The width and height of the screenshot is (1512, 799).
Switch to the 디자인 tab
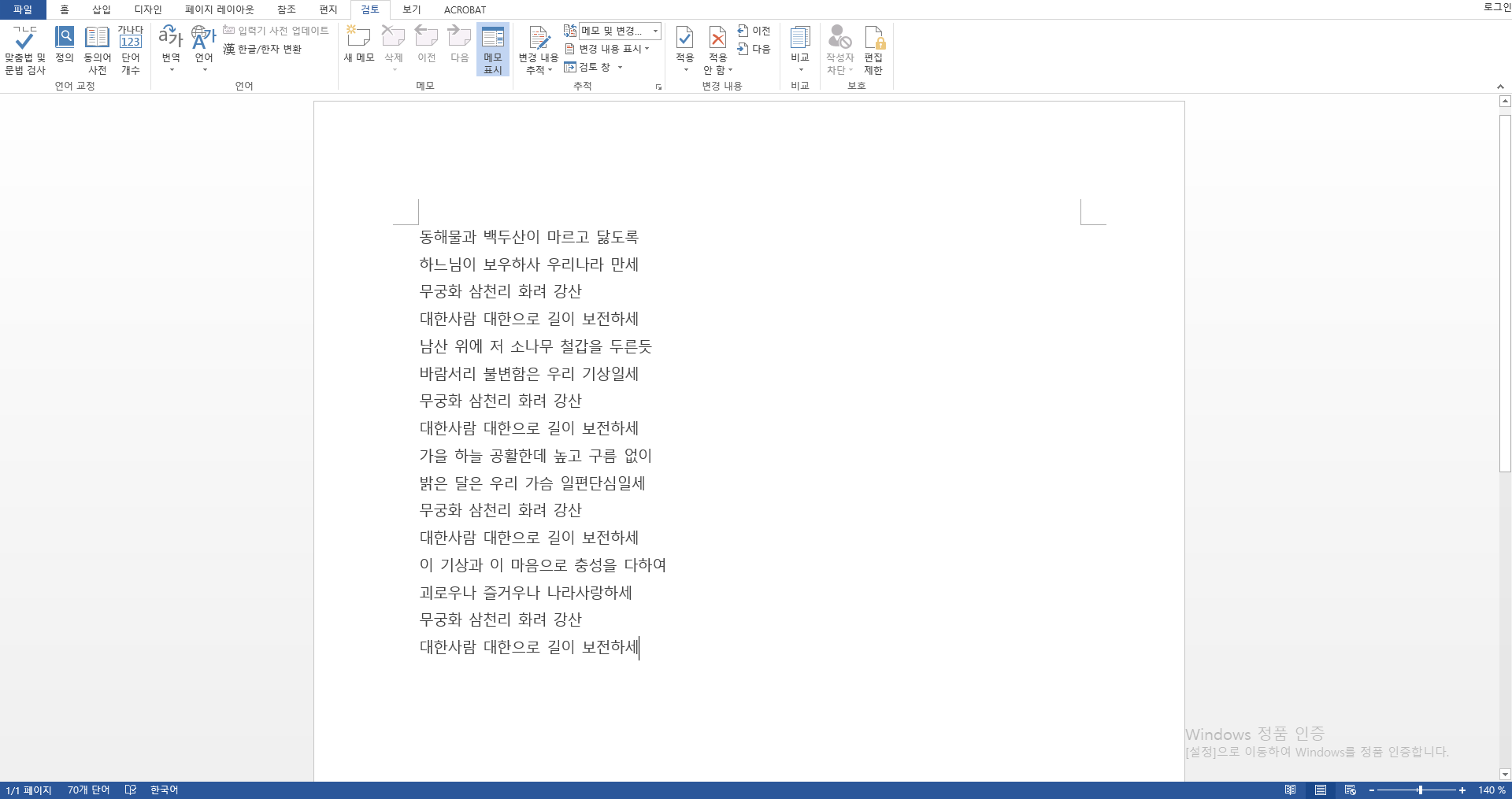[148, 9]
